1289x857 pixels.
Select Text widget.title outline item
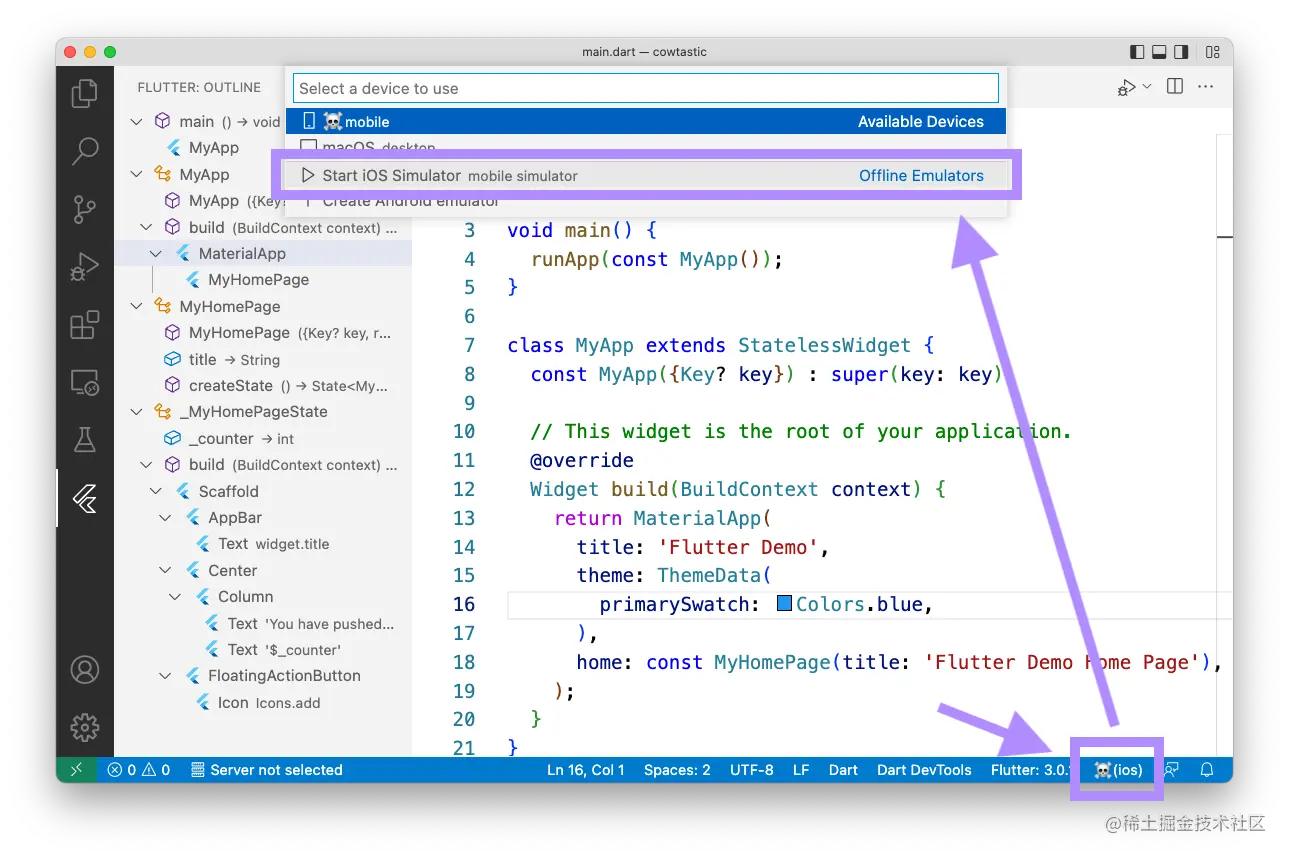263,544
